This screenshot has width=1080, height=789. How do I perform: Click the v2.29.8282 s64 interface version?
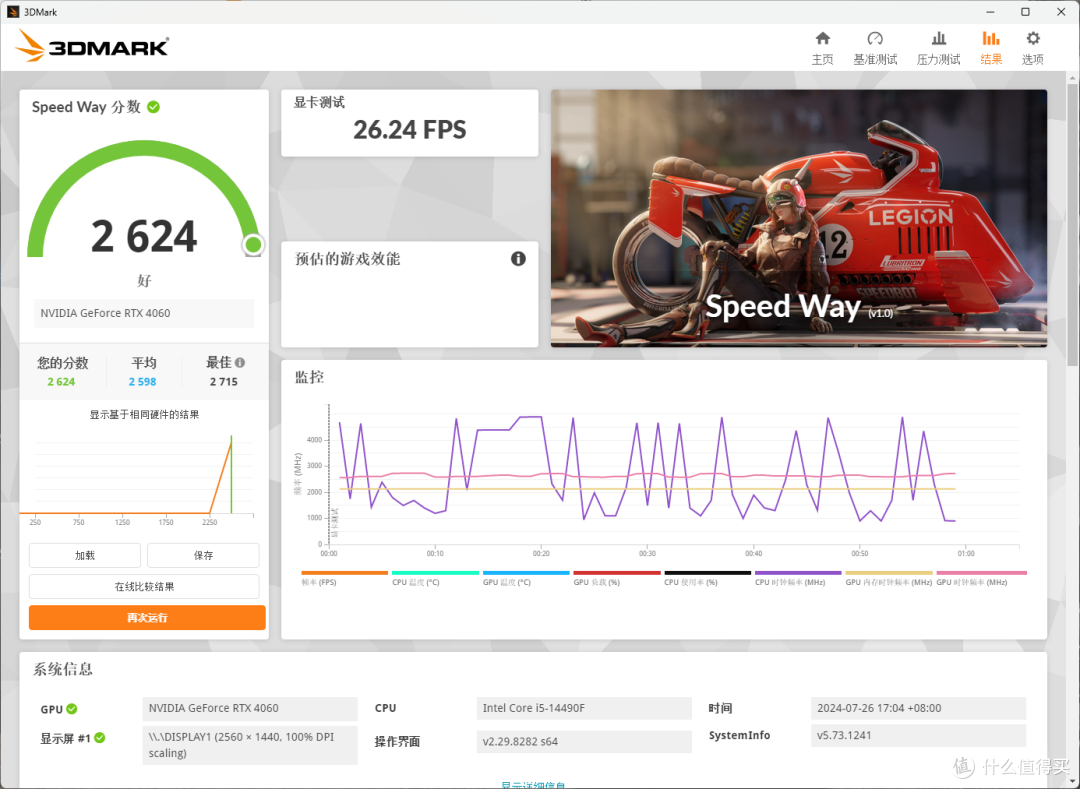click(584, 741)
